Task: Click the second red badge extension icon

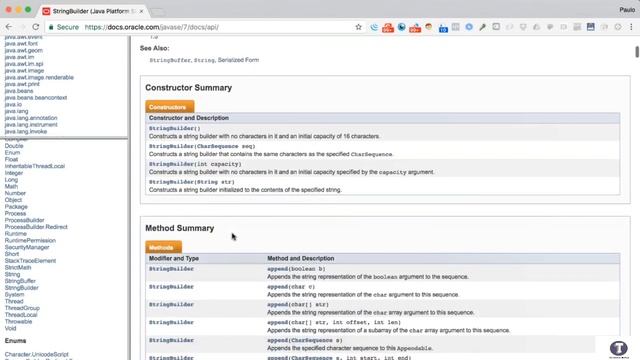Action: [x=415, y=28]
